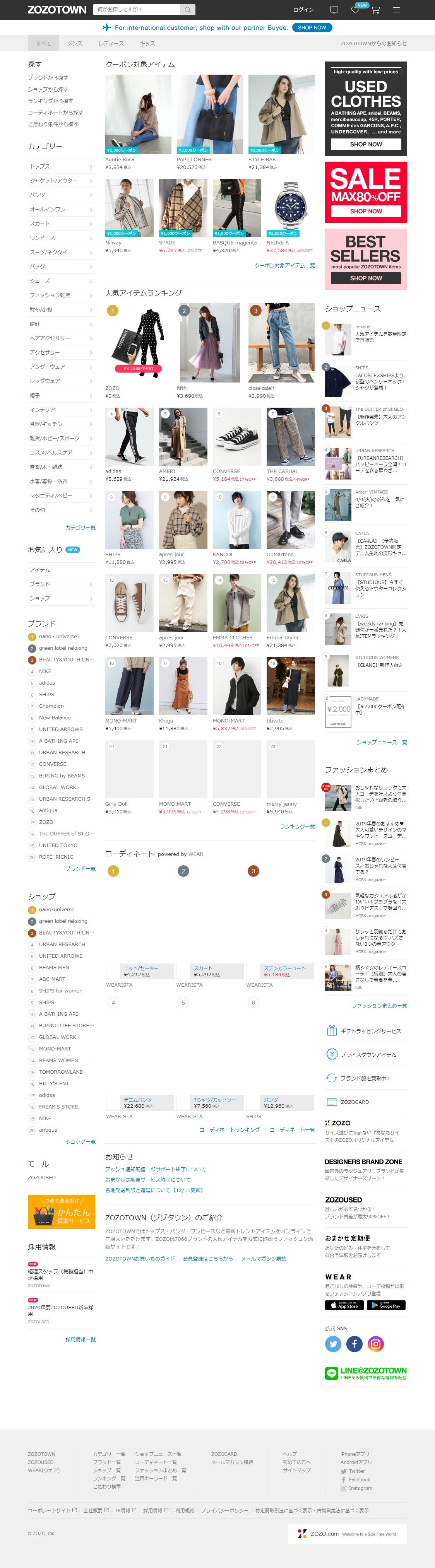Image resolution: width=435 pixels, height=1568 pixels.
Task: Open NEUVE A watch thumbnail
Action: click(x=291, y=208)
